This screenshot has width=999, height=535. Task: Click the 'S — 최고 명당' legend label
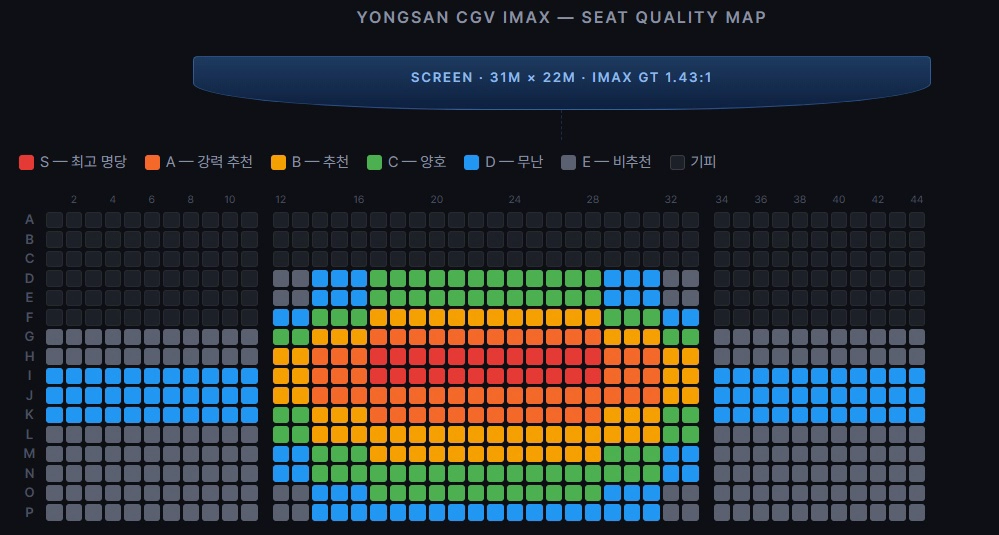(x=83, y=162)
